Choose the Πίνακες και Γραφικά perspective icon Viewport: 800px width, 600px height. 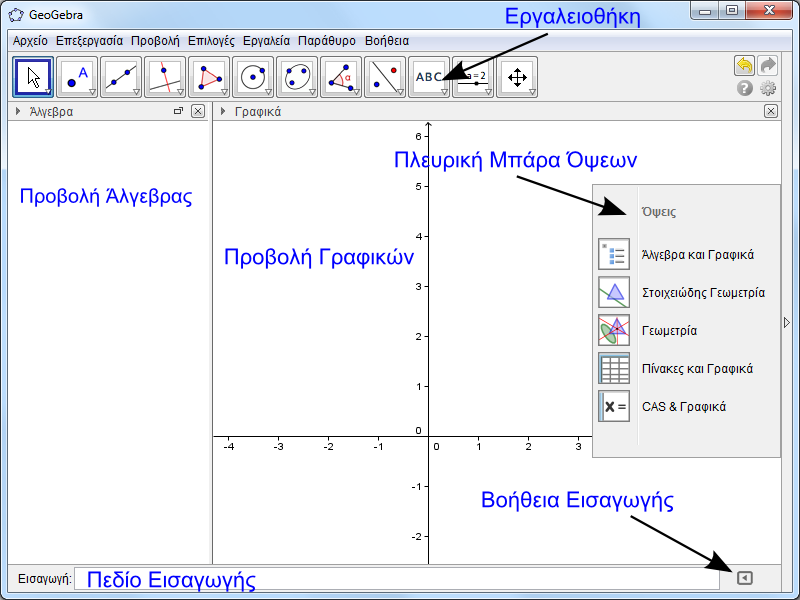tap(614, 368)
